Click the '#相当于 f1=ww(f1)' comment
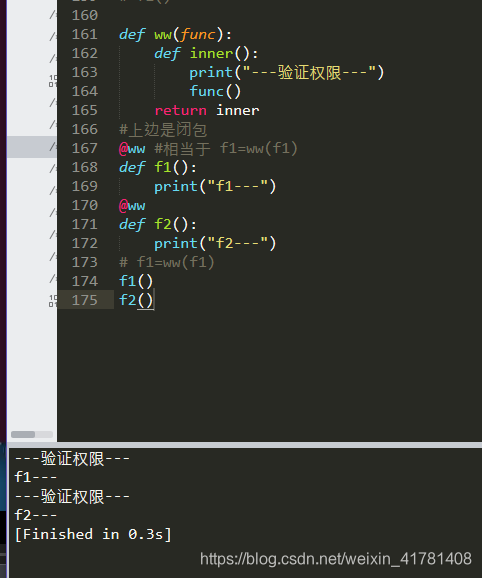Viewport: 482px width, 578px height. (x=226, y=149)
